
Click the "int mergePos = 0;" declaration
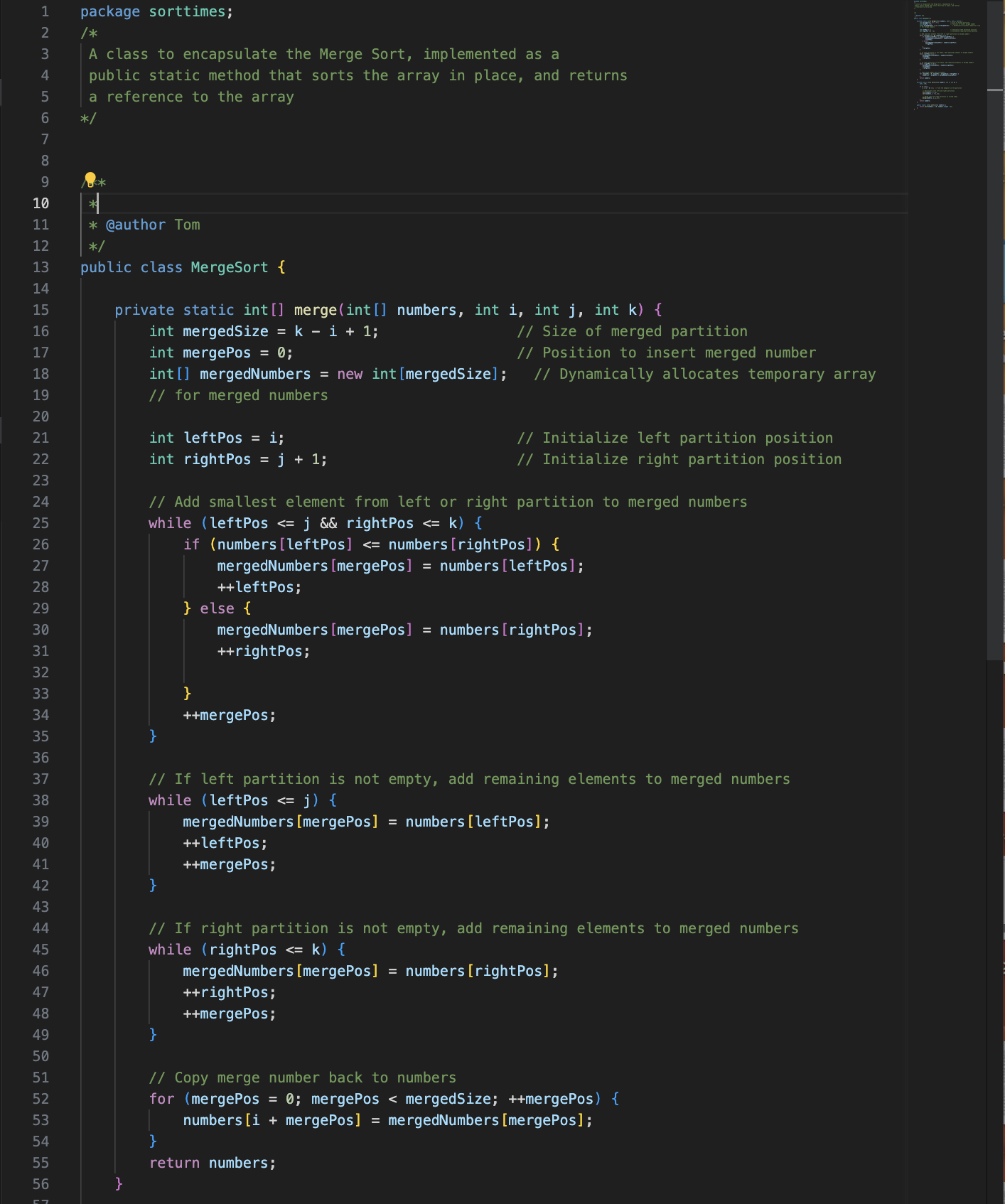coord(221,353)
